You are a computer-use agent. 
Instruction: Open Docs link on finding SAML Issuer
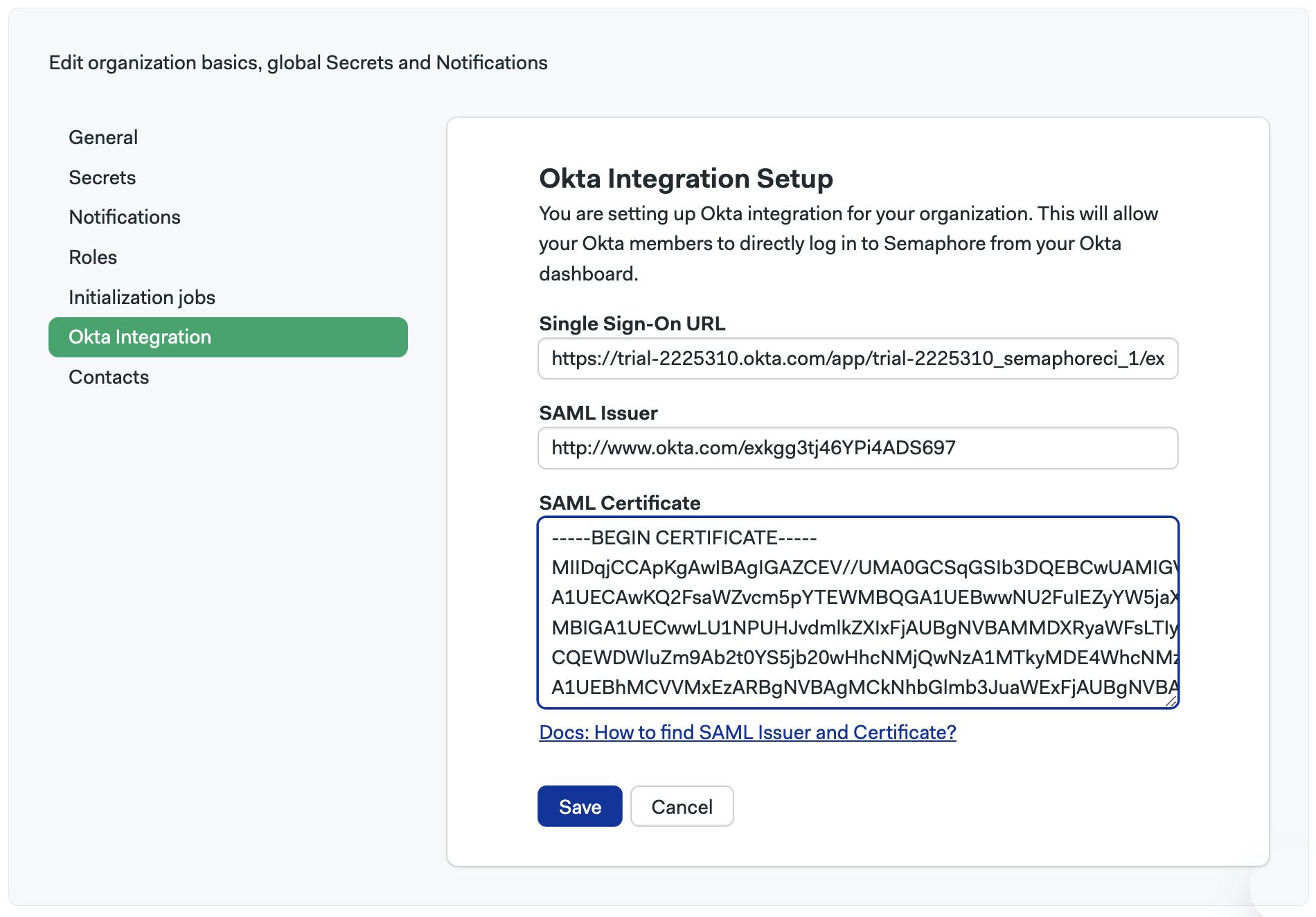tap(747, 732)
